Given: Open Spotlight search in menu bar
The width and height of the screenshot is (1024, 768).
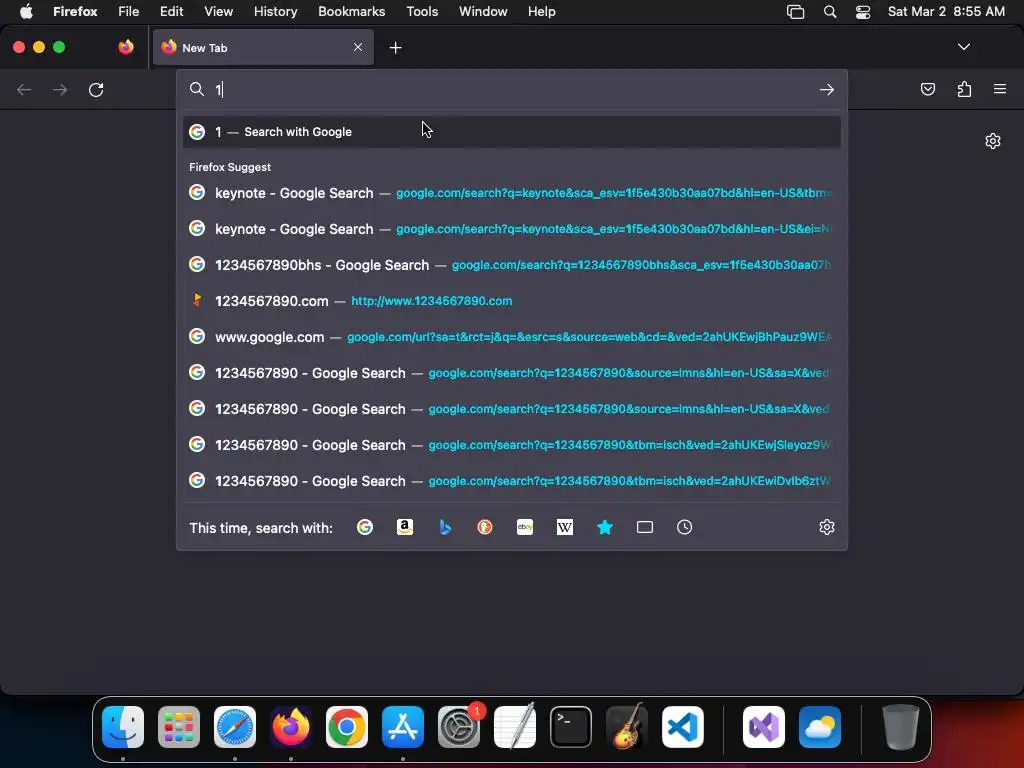Looking at the screenshot, I should (830, 12).
